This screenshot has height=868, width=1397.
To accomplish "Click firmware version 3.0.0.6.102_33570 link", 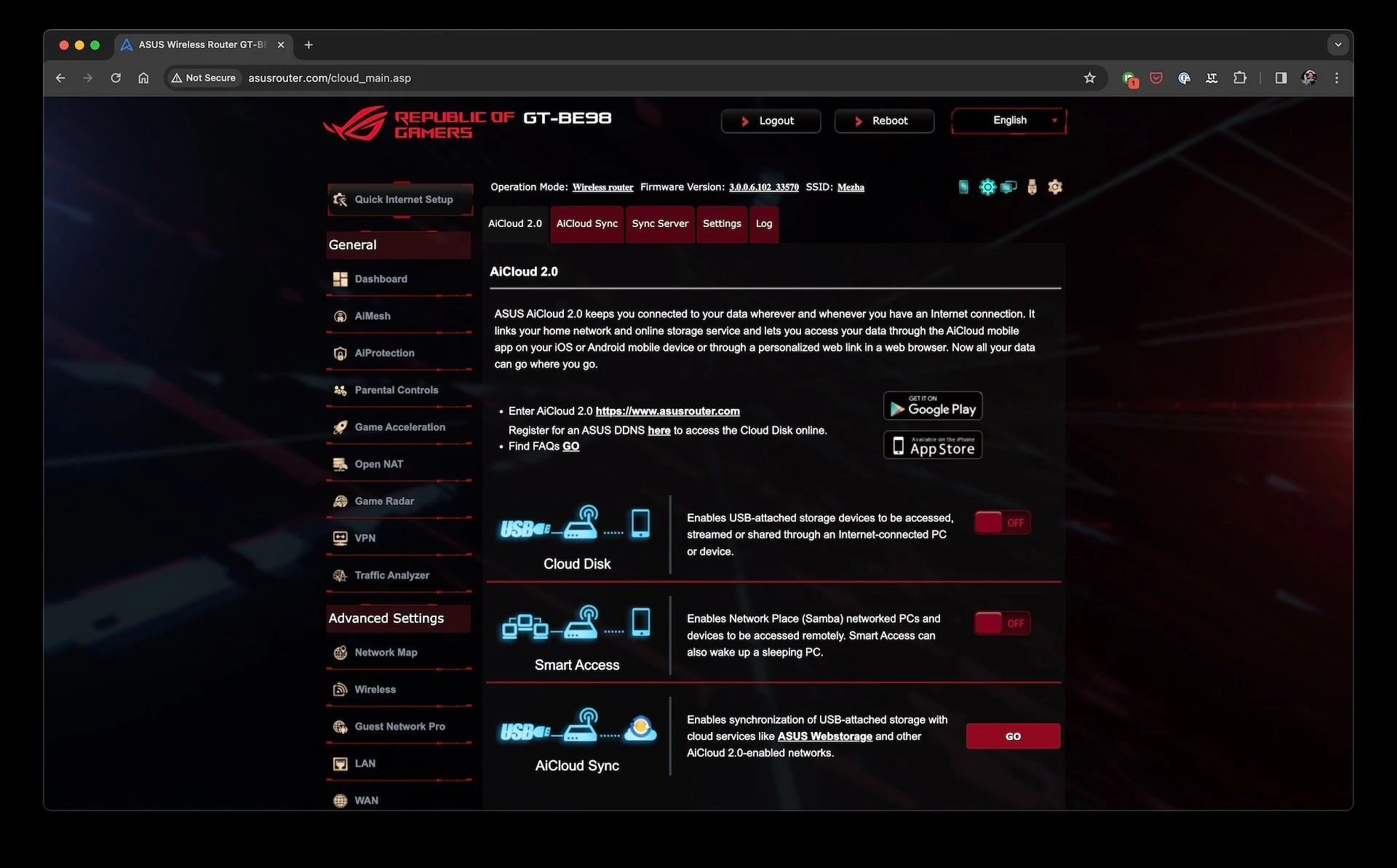I will tap(763, 188).
